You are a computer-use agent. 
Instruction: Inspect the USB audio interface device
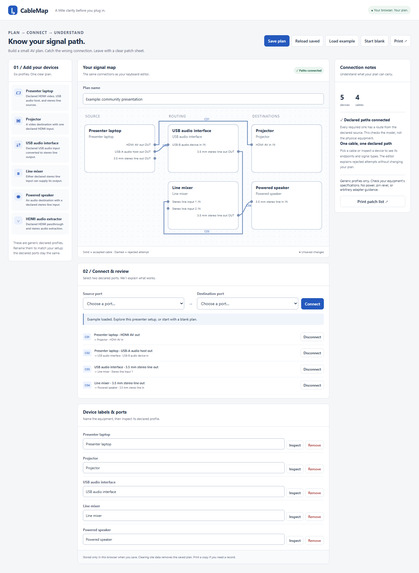(295, 493)
